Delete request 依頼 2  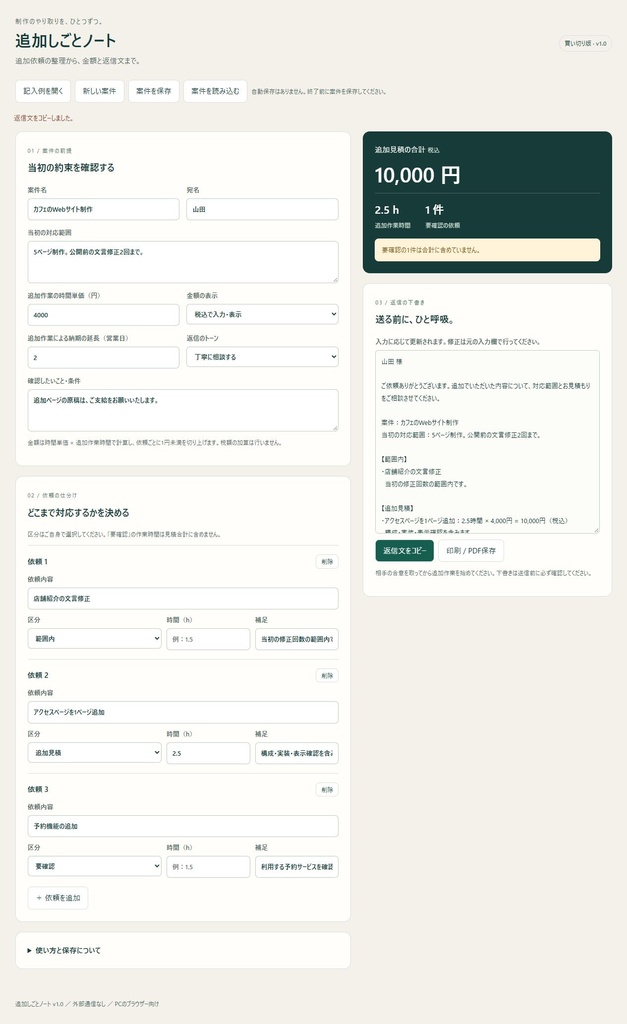point(327,675)
